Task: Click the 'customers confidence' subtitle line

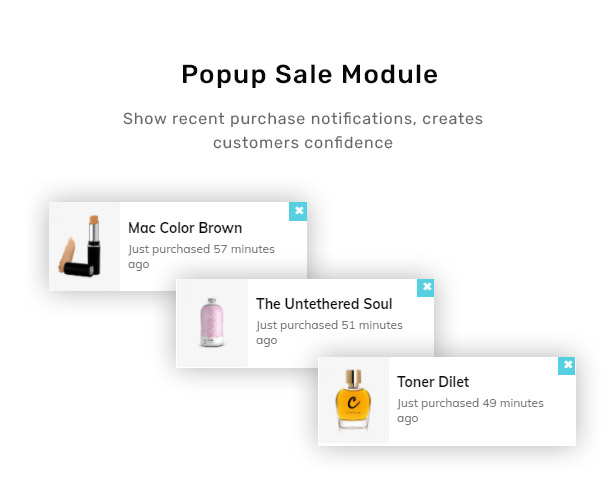Action: coord(303,143)
